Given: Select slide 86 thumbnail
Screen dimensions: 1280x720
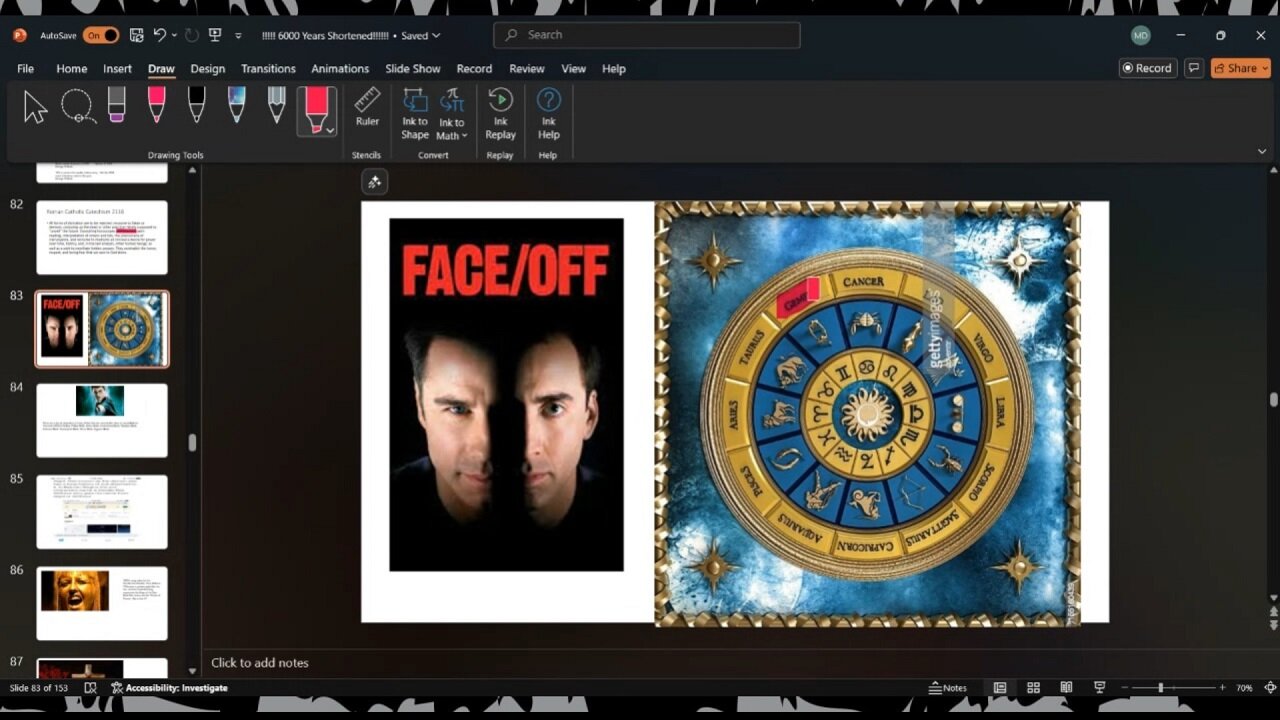Looking at the screenshot, I should (x=102, y=603).
